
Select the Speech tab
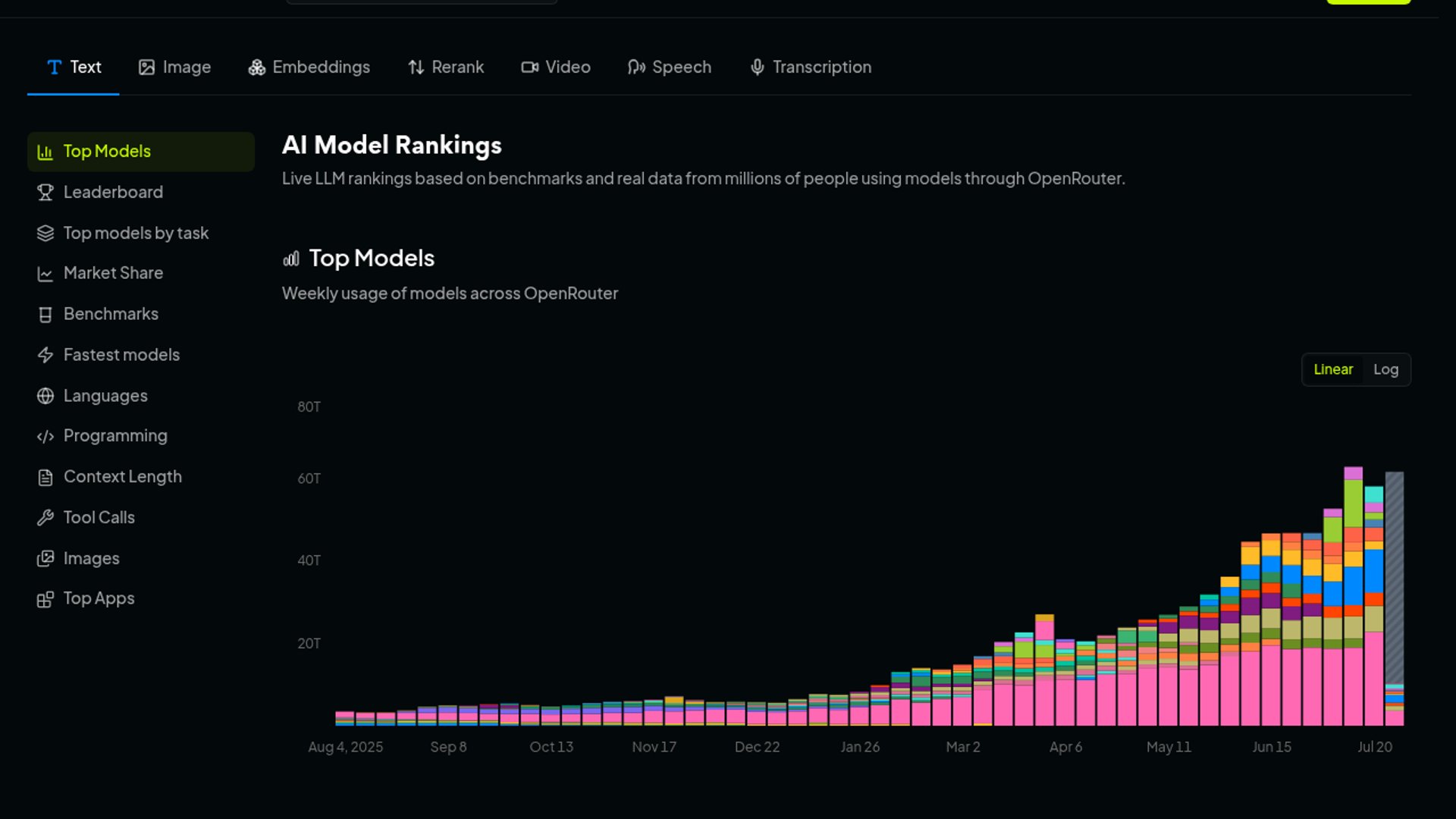(x=670, y=67)
